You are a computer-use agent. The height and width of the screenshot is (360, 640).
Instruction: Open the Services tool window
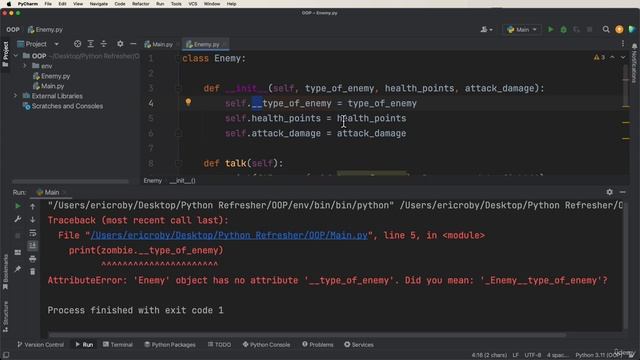pos(359,344)
